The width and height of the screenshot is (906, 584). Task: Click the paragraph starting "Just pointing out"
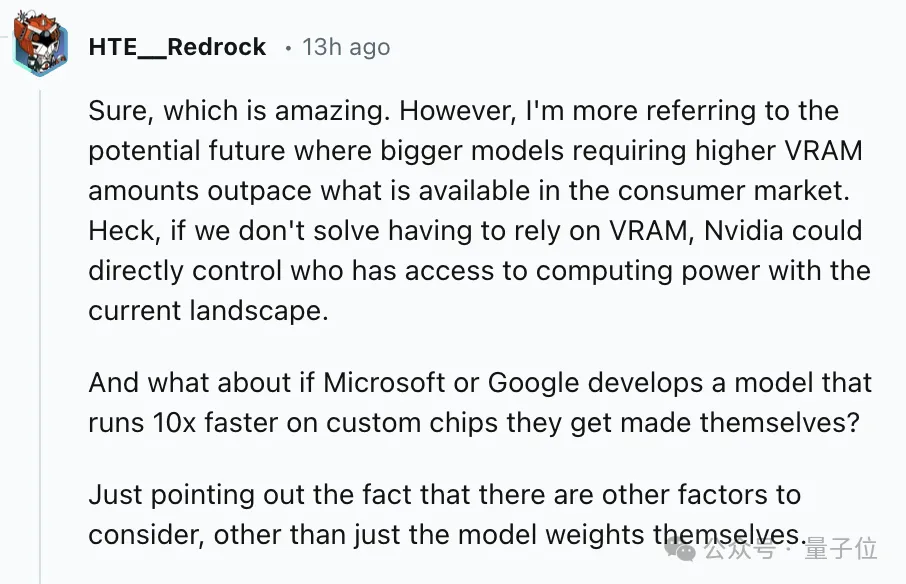(445, 514)
